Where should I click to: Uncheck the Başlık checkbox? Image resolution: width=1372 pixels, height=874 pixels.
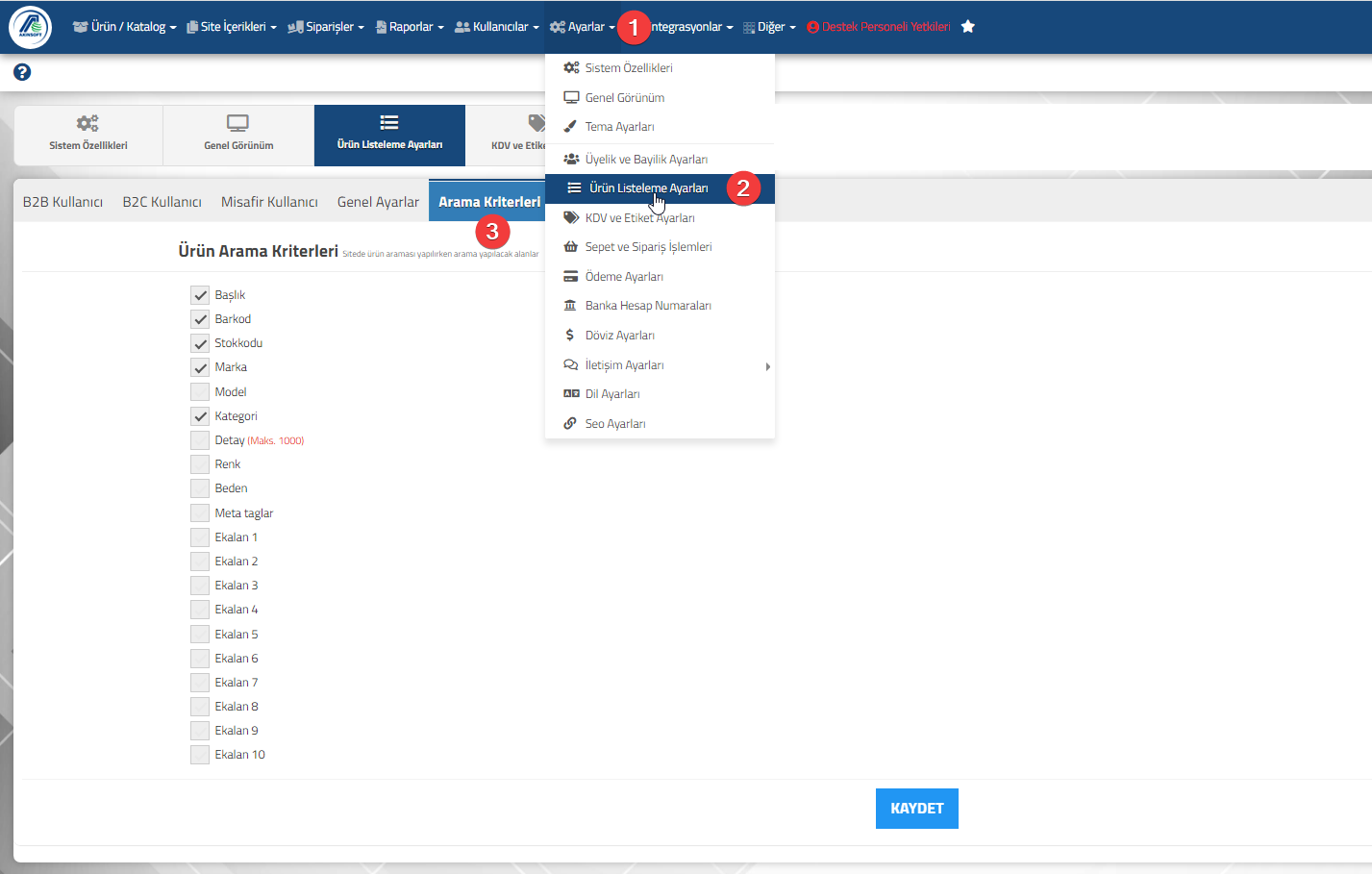point(200,295)
